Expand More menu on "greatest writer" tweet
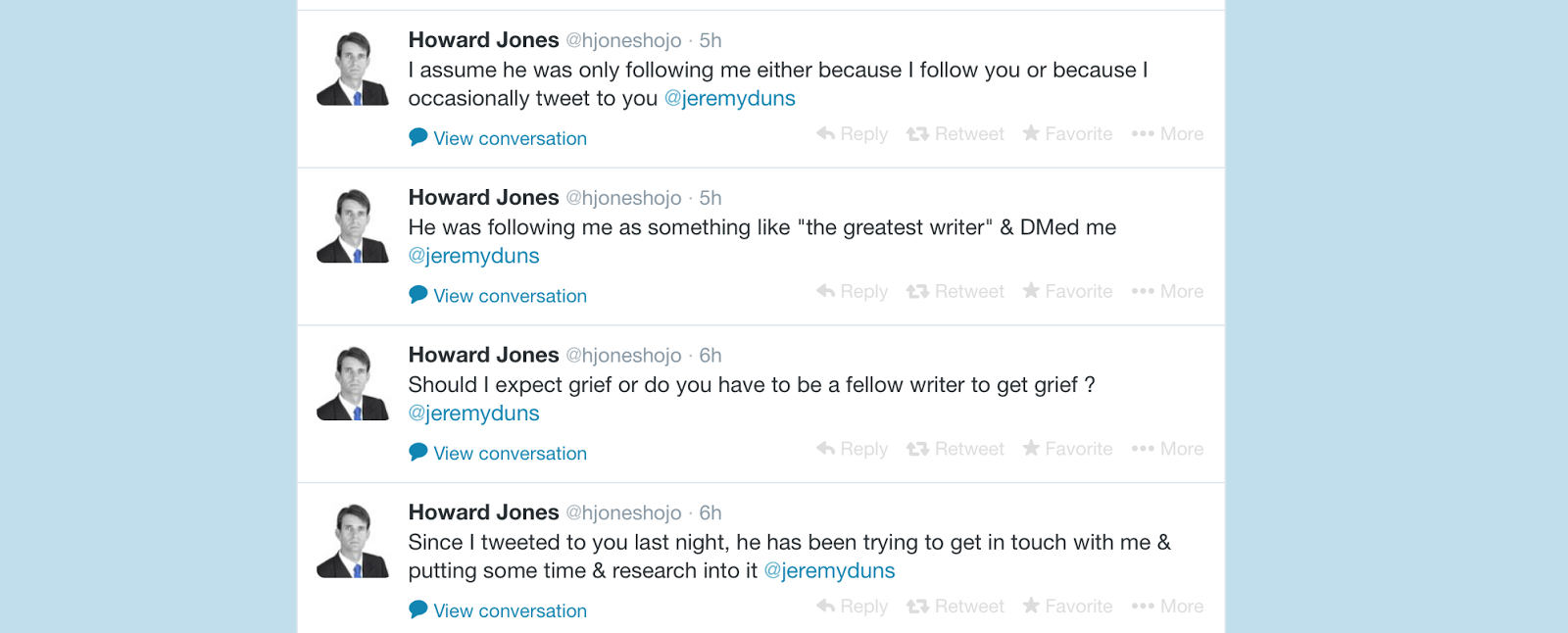This screenshot has height=633, width=1568. 1167,292
